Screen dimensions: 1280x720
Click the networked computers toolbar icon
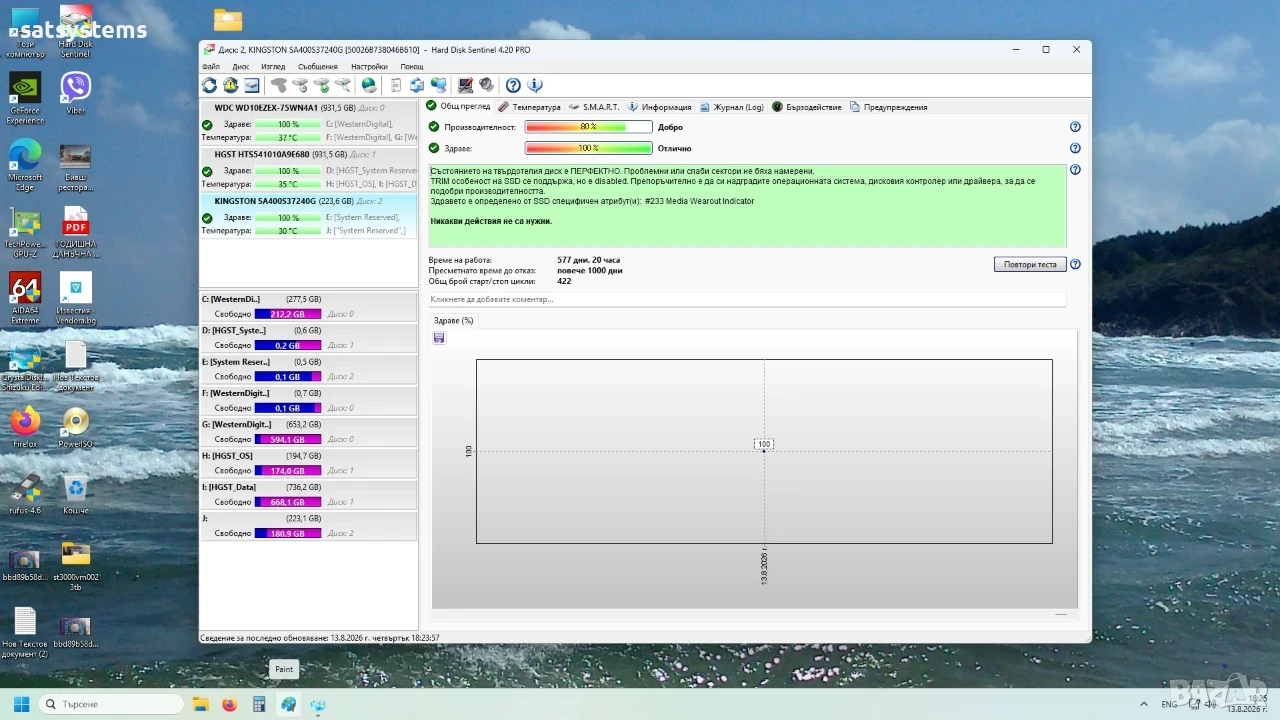[x=438, y=85]
